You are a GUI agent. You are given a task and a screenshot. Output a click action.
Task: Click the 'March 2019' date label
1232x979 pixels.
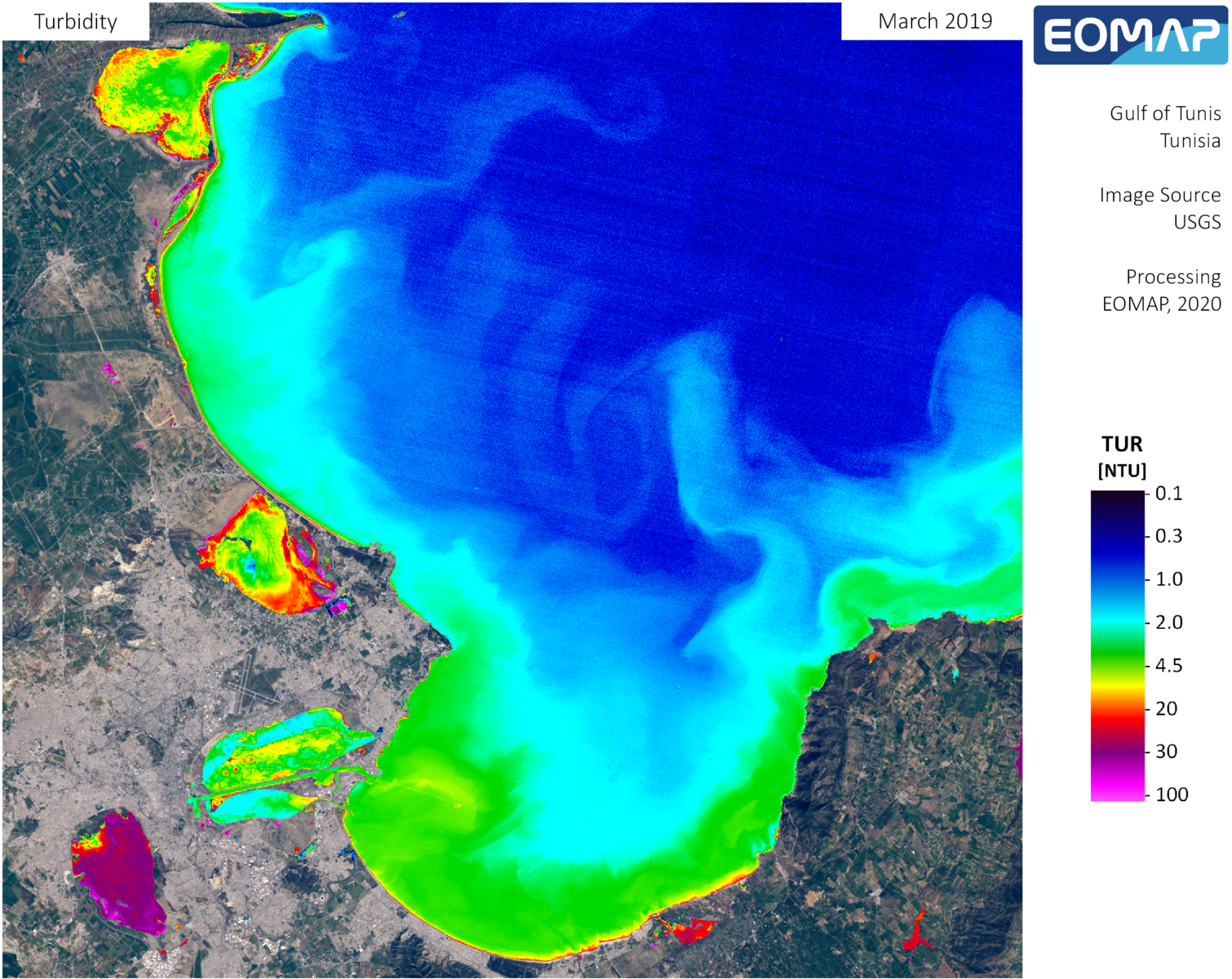(x=935, y=21)
